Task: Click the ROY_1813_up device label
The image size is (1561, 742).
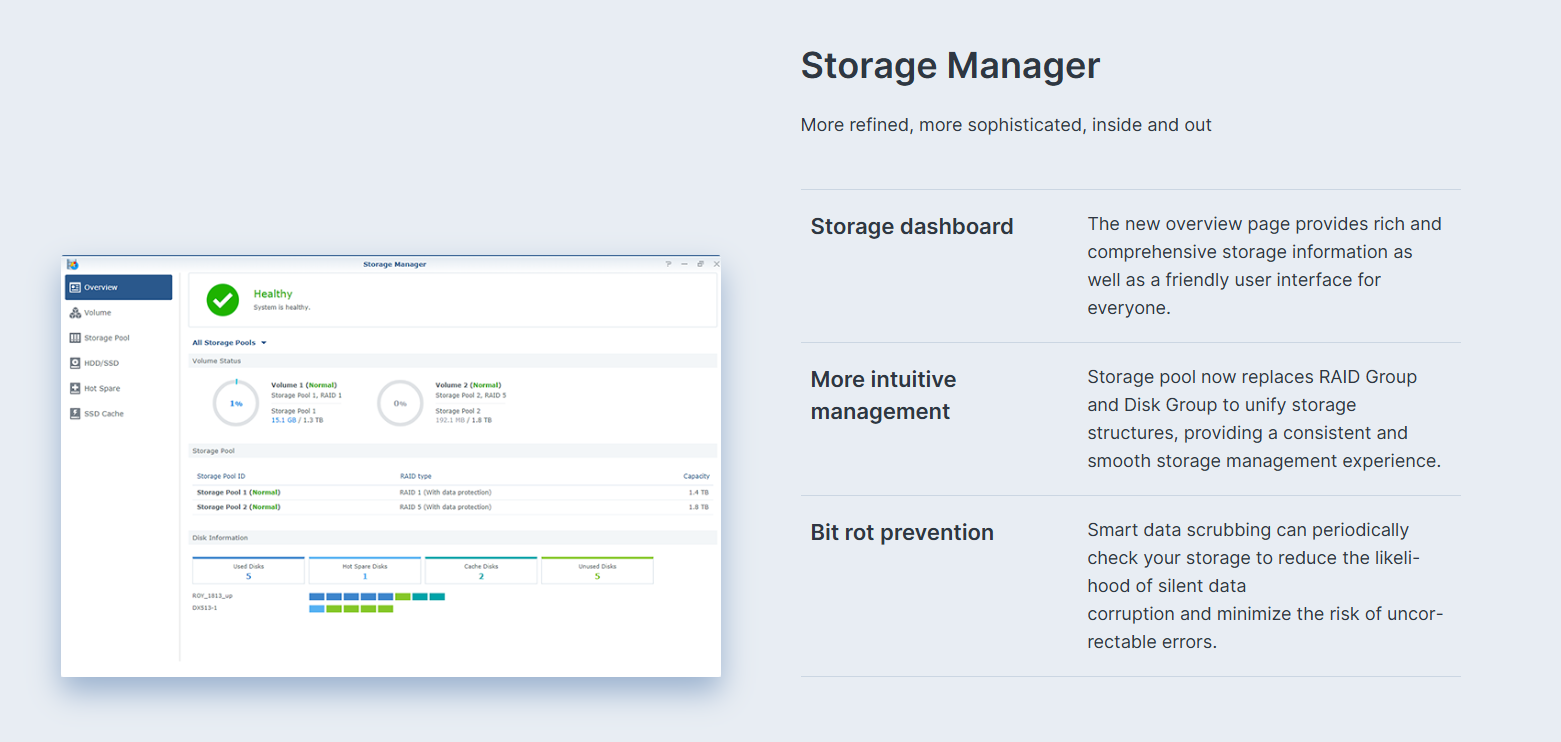Action: pos(212,596)
